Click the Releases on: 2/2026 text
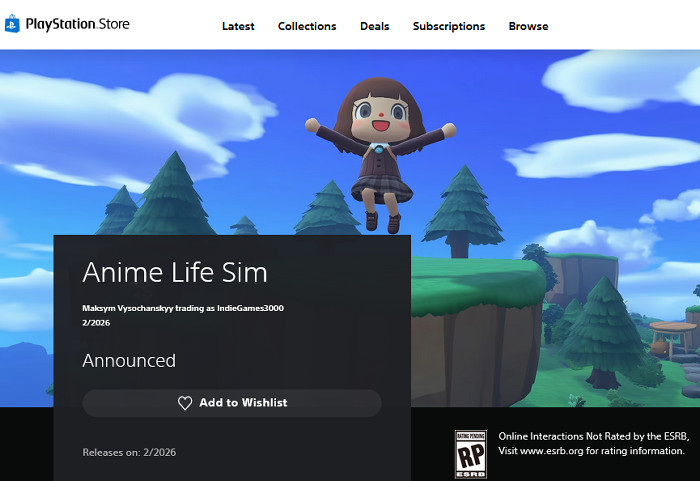This screenshot has width=700, height=481. pyautogui.click(x=129, y=452)
